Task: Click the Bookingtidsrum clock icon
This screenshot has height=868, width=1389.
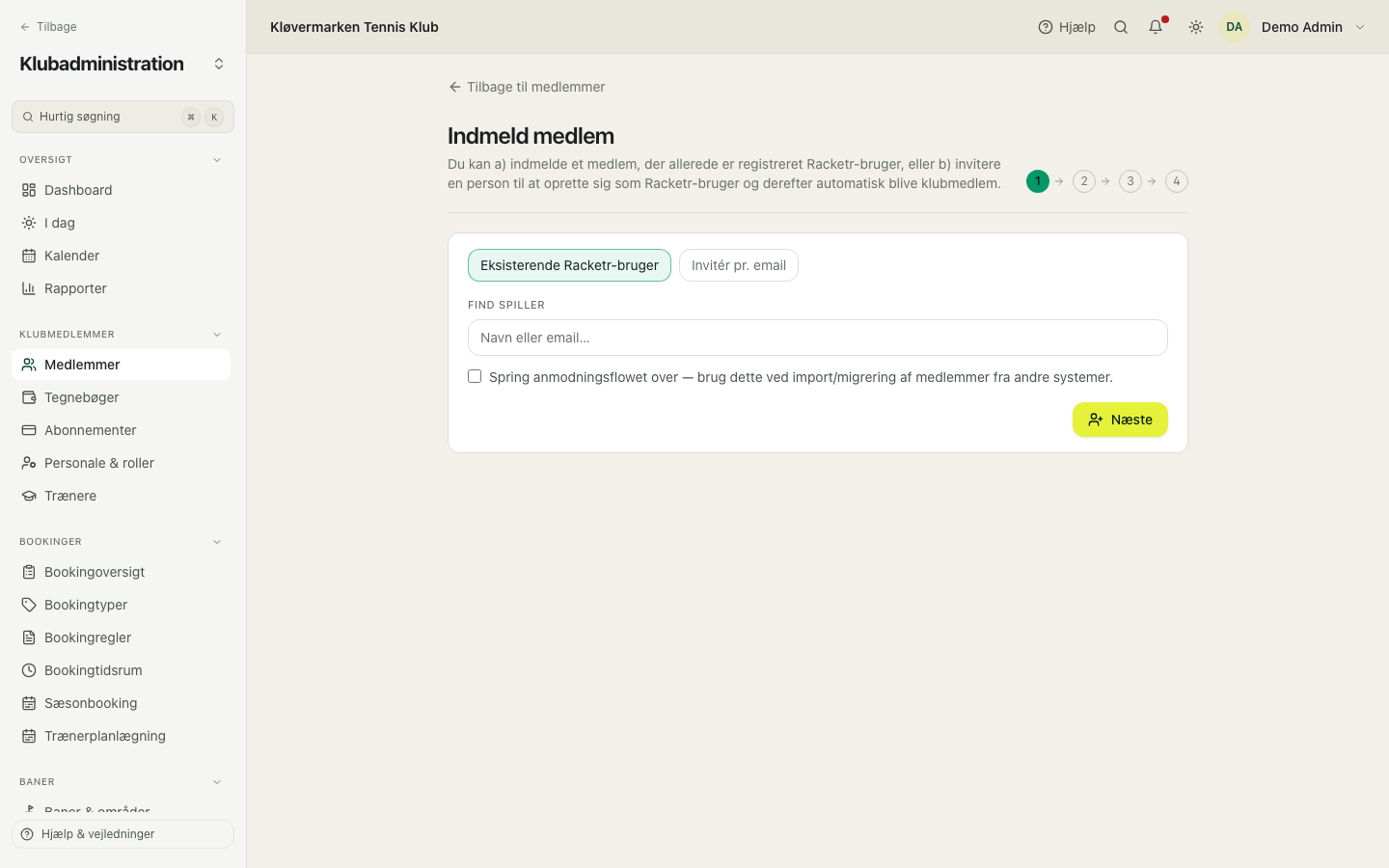Action: point(29,670)
